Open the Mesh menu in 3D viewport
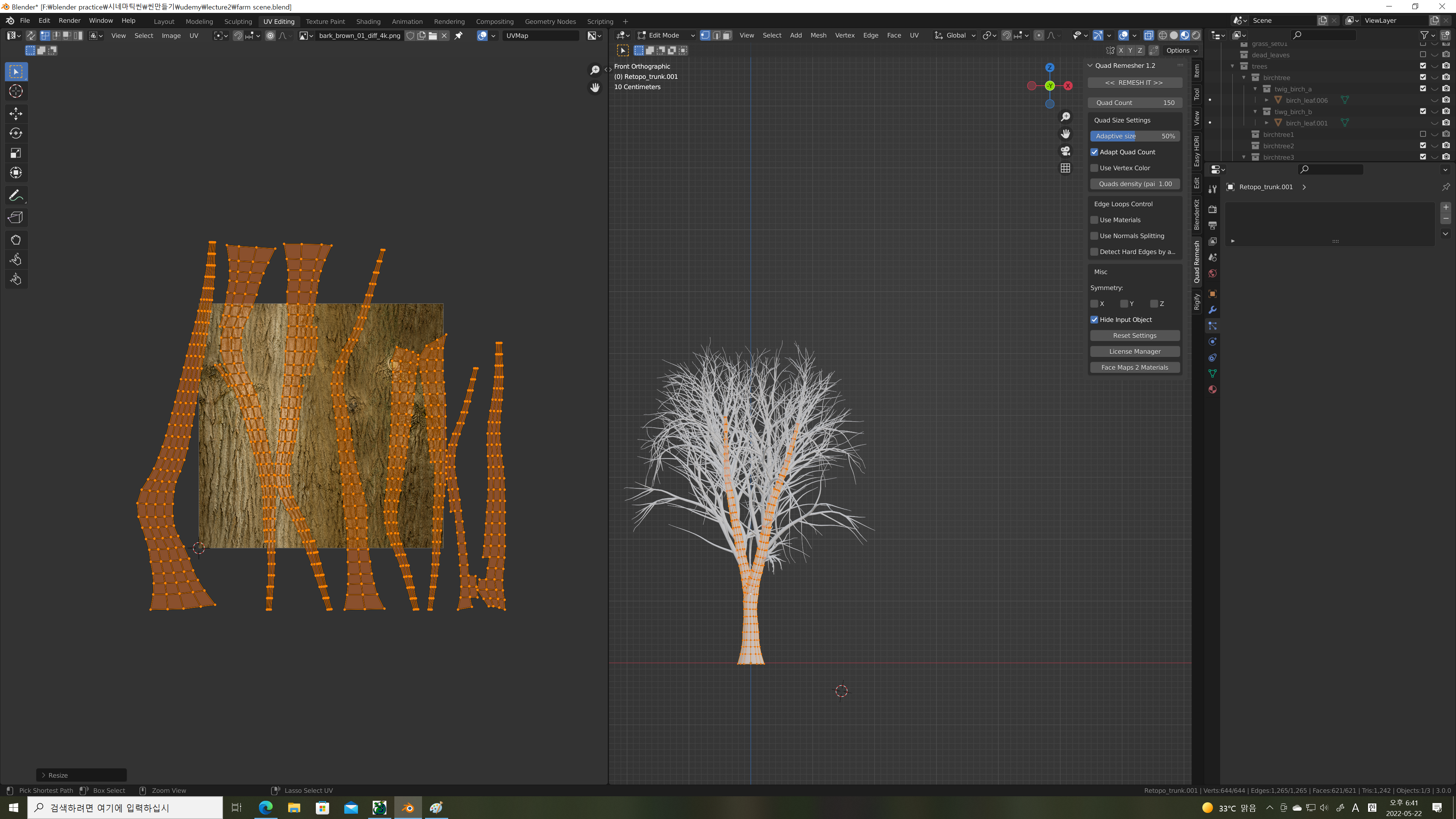This screenshot has height=819, width=1456. 818,35
